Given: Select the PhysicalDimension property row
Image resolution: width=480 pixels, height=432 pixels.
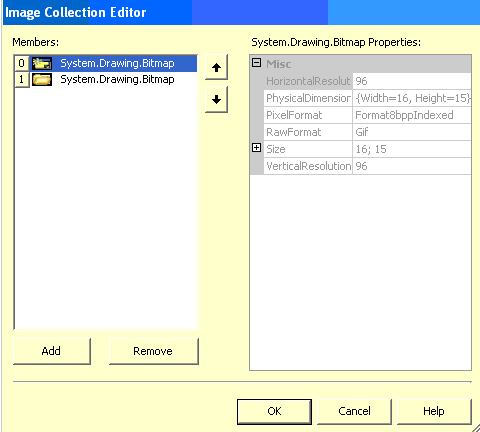Looking at the screenshot, I should tap(367, 98).
